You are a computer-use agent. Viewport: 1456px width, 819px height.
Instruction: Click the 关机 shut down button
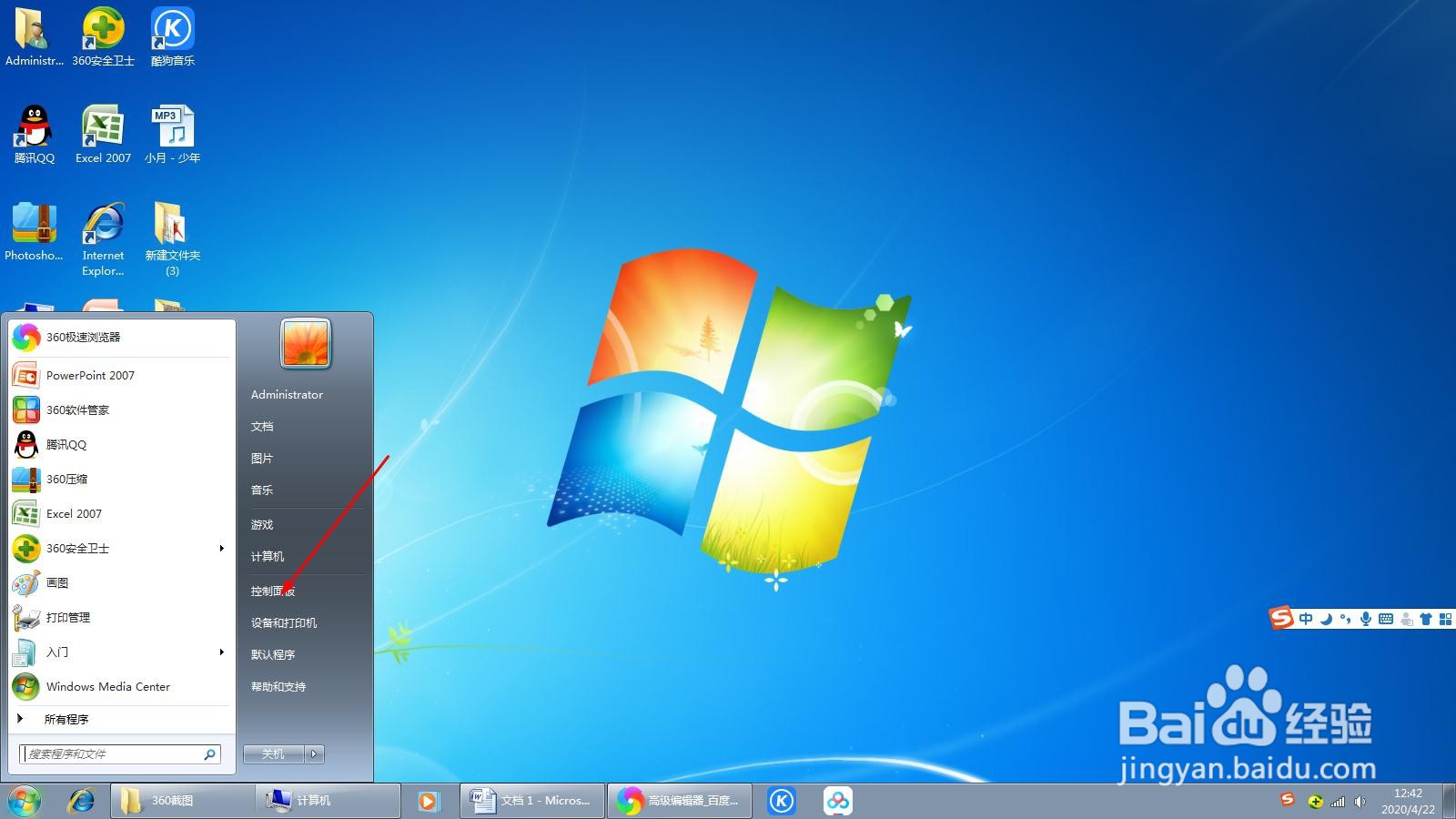273,753
